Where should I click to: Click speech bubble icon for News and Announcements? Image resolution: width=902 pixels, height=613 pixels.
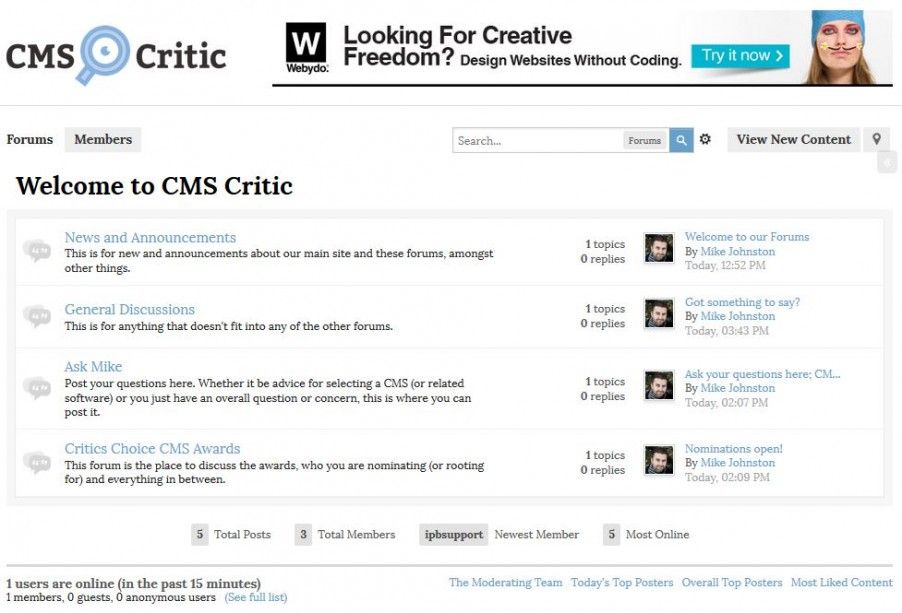[37, 251]
